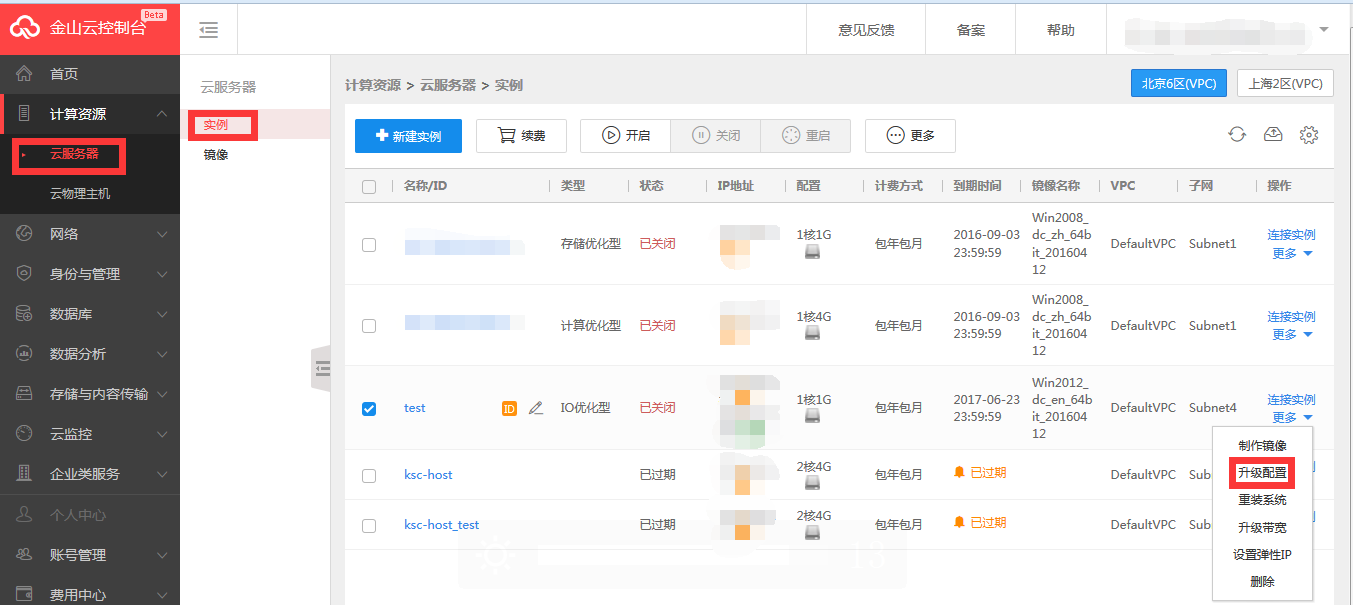
Task: Click the 续费 renew button
Action: tap(521, 136)
